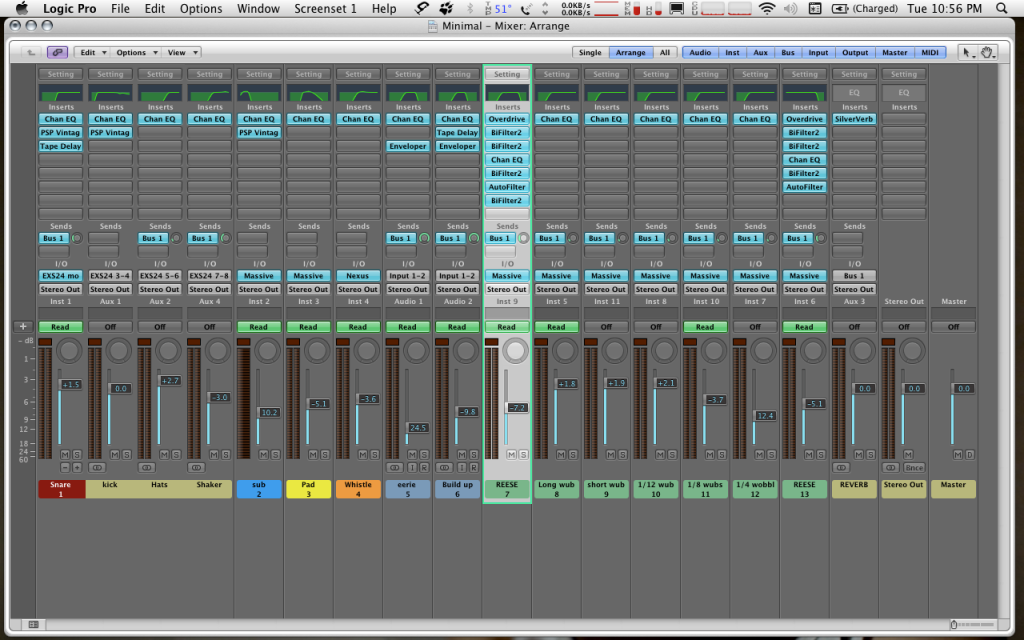Toggle stereo format icon on Stereo Out strip

point(891,468)
